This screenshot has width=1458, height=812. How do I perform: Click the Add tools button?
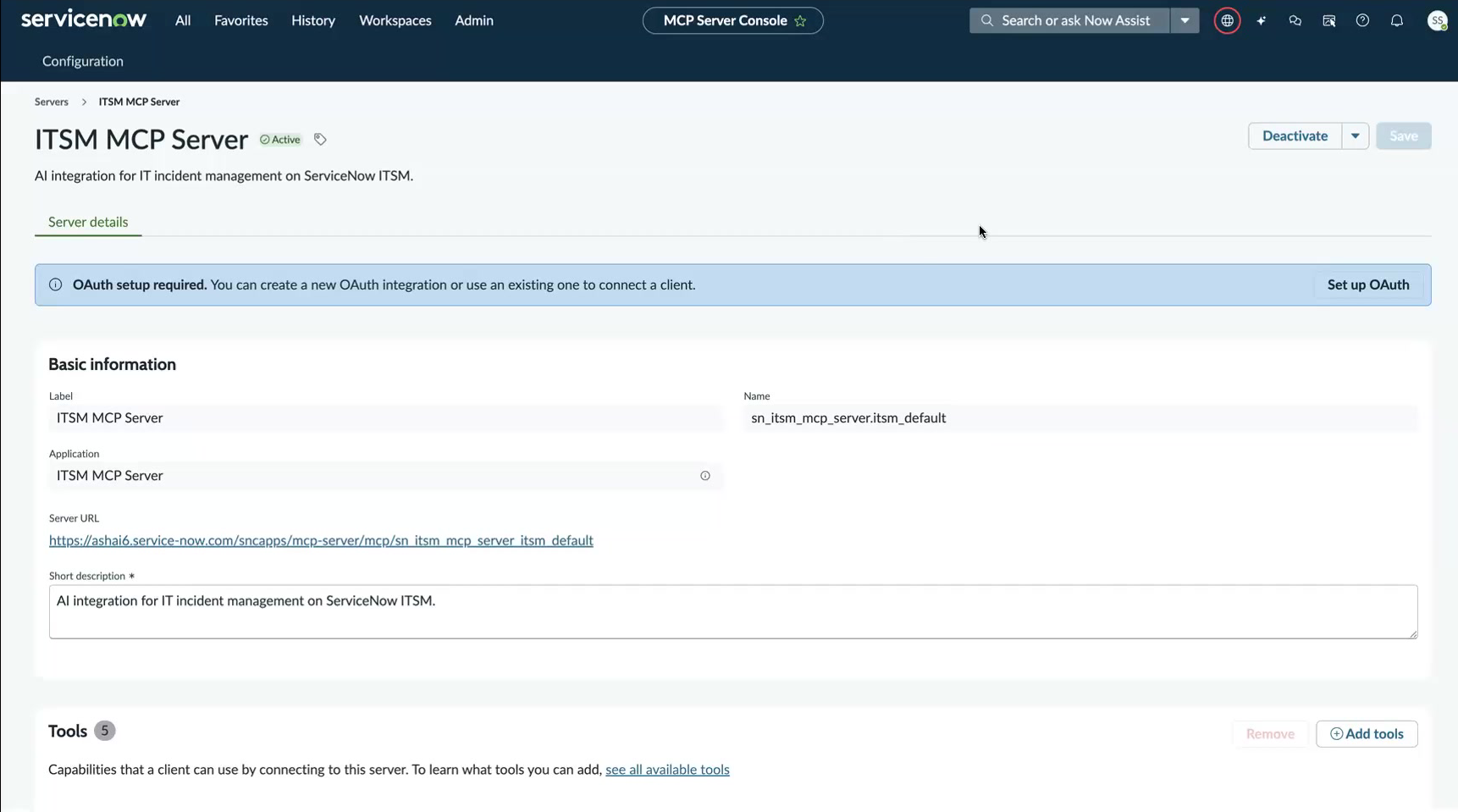click(1367, 734)
